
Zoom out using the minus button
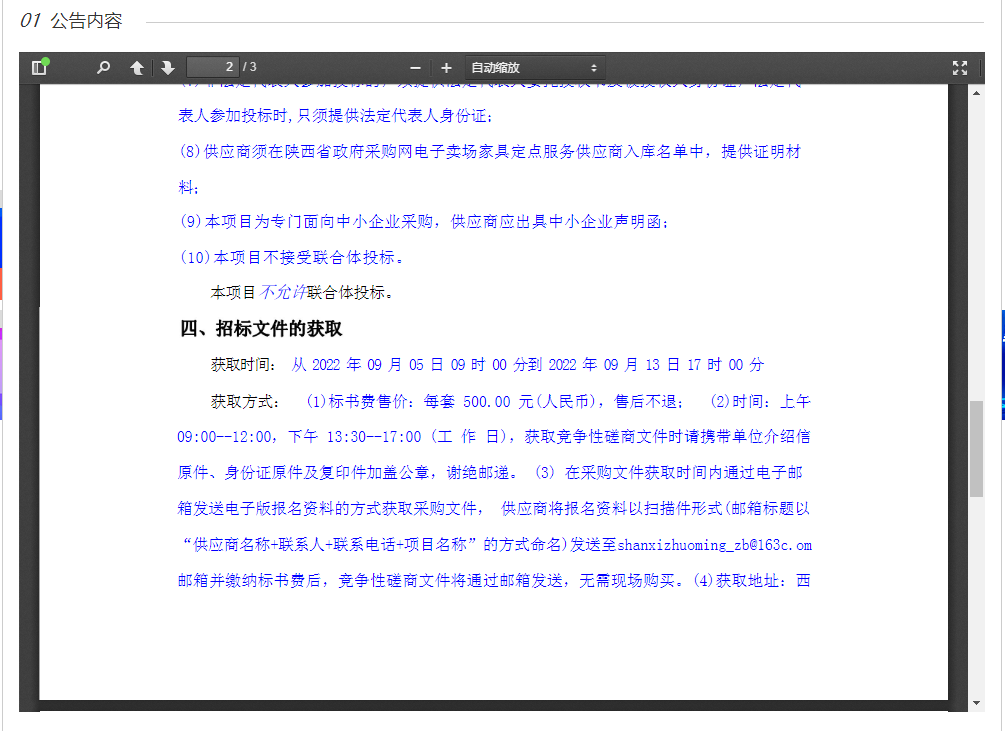click(415, 68)
